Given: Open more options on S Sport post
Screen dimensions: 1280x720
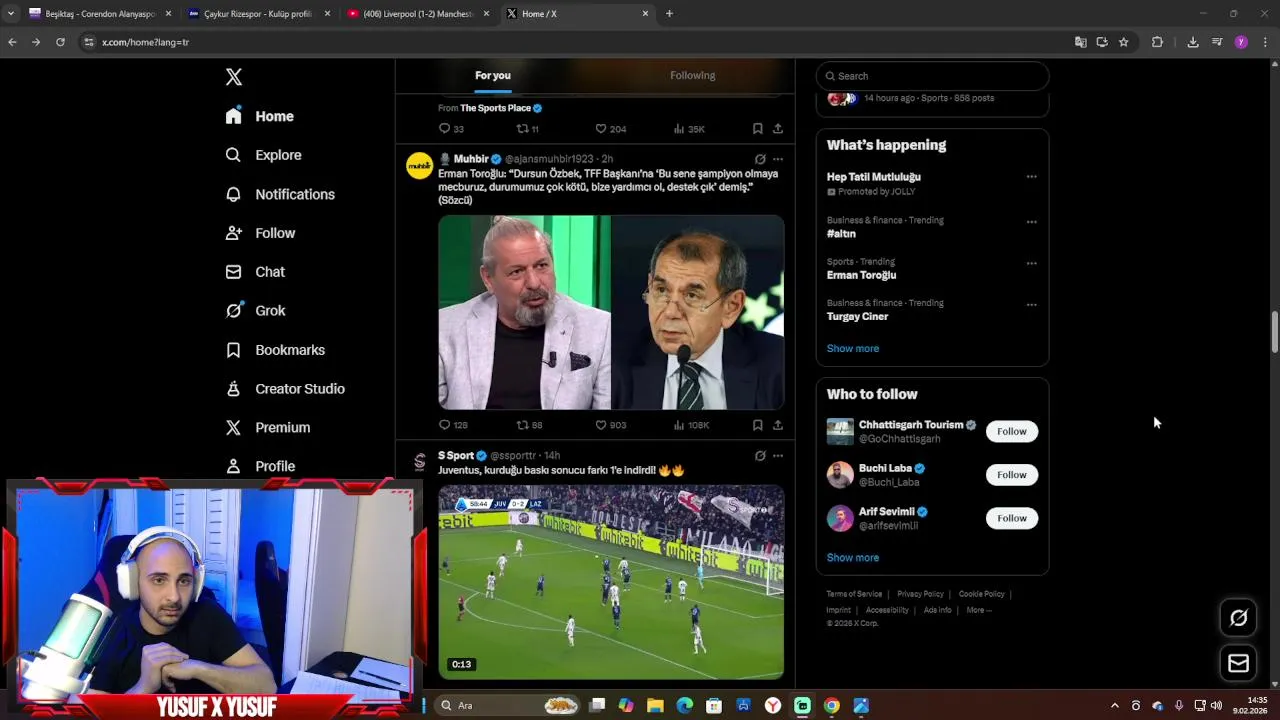Looking at the screenshot, I should tap(778, 456).
